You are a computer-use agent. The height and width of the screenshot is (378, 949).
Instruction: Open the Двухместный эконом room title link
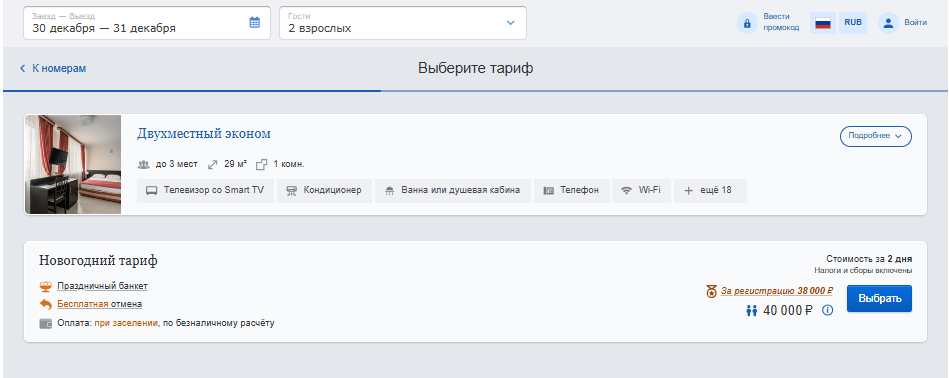click(x=204, y=134)
